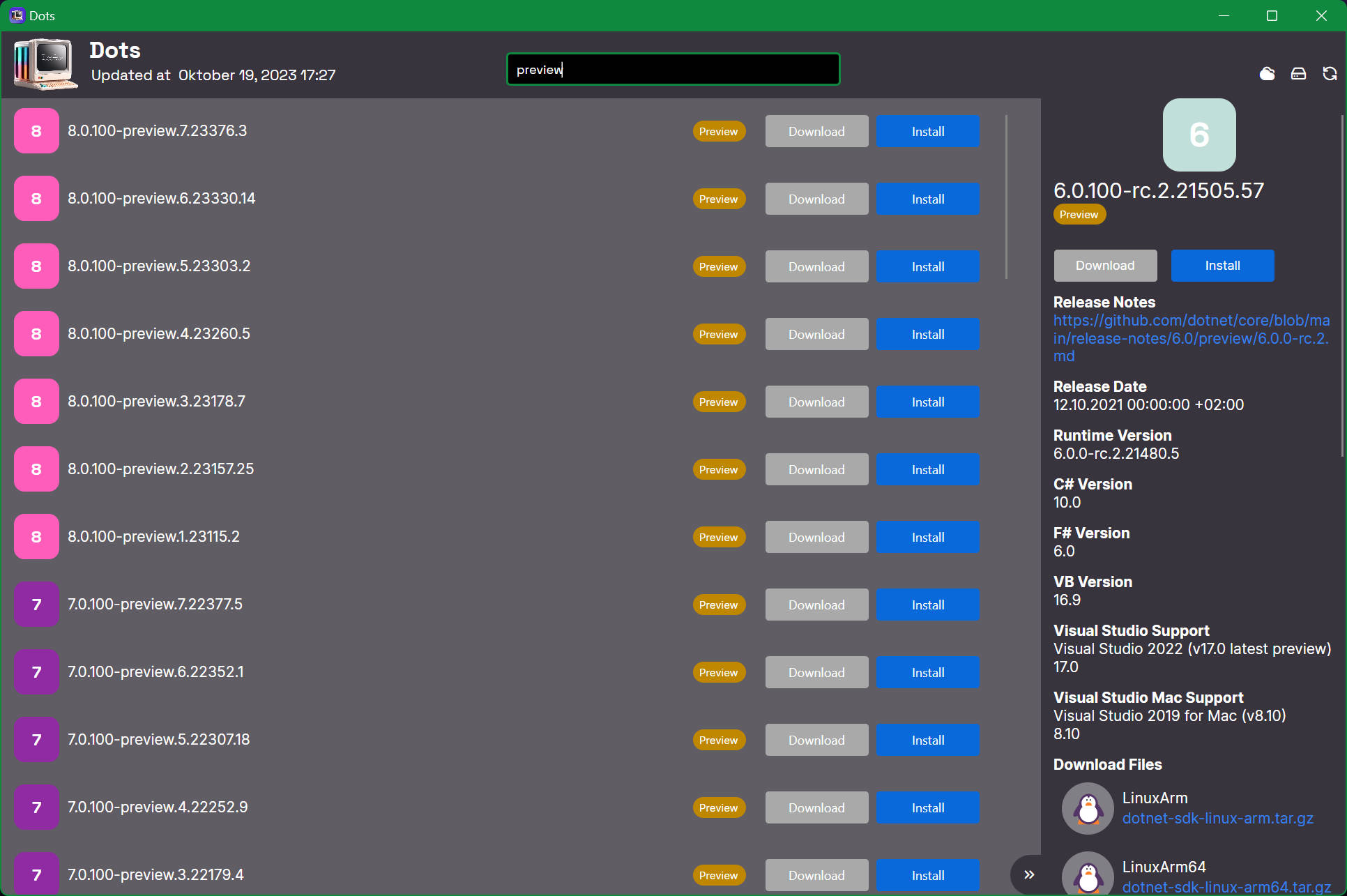Click the LinuxArm64 penguin icon
This screenshot has height=896, width=1347.
coord(1088,876)
